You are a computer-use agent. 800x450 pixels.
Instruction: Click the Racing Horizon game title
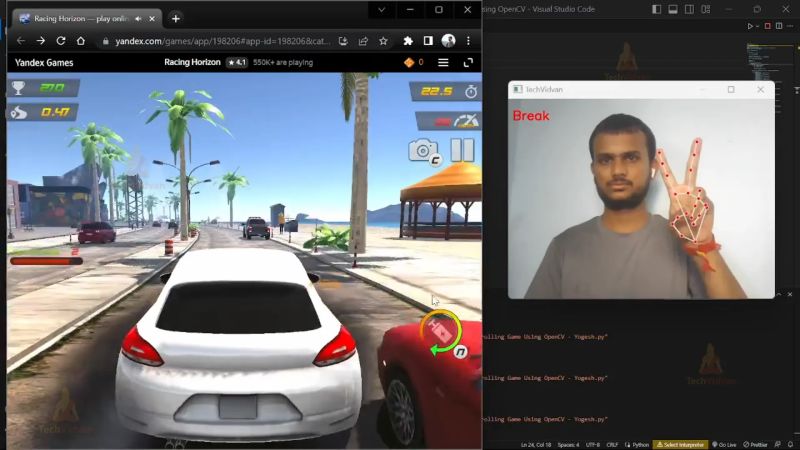click(x=192, y=62)
